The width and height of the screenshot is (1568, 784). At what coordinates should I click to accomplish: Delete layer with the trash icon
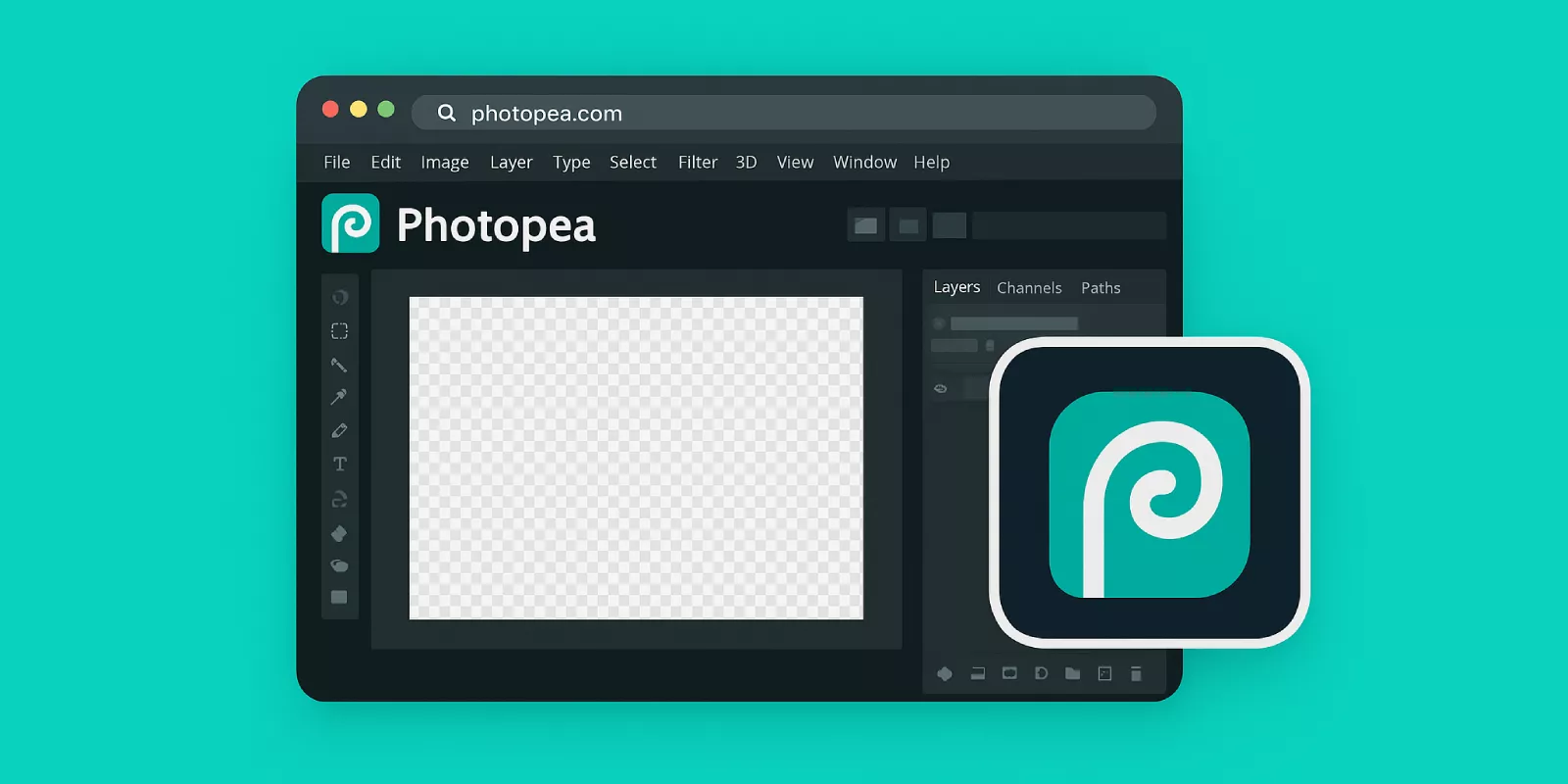pyautogui.click(x=1137, y=673)
